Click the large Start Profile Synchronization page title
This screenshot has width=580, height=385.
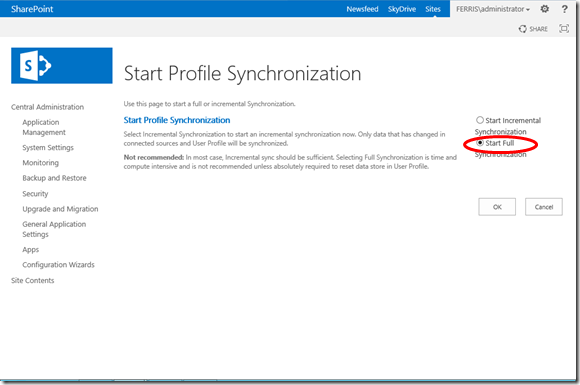pos(242,73)
